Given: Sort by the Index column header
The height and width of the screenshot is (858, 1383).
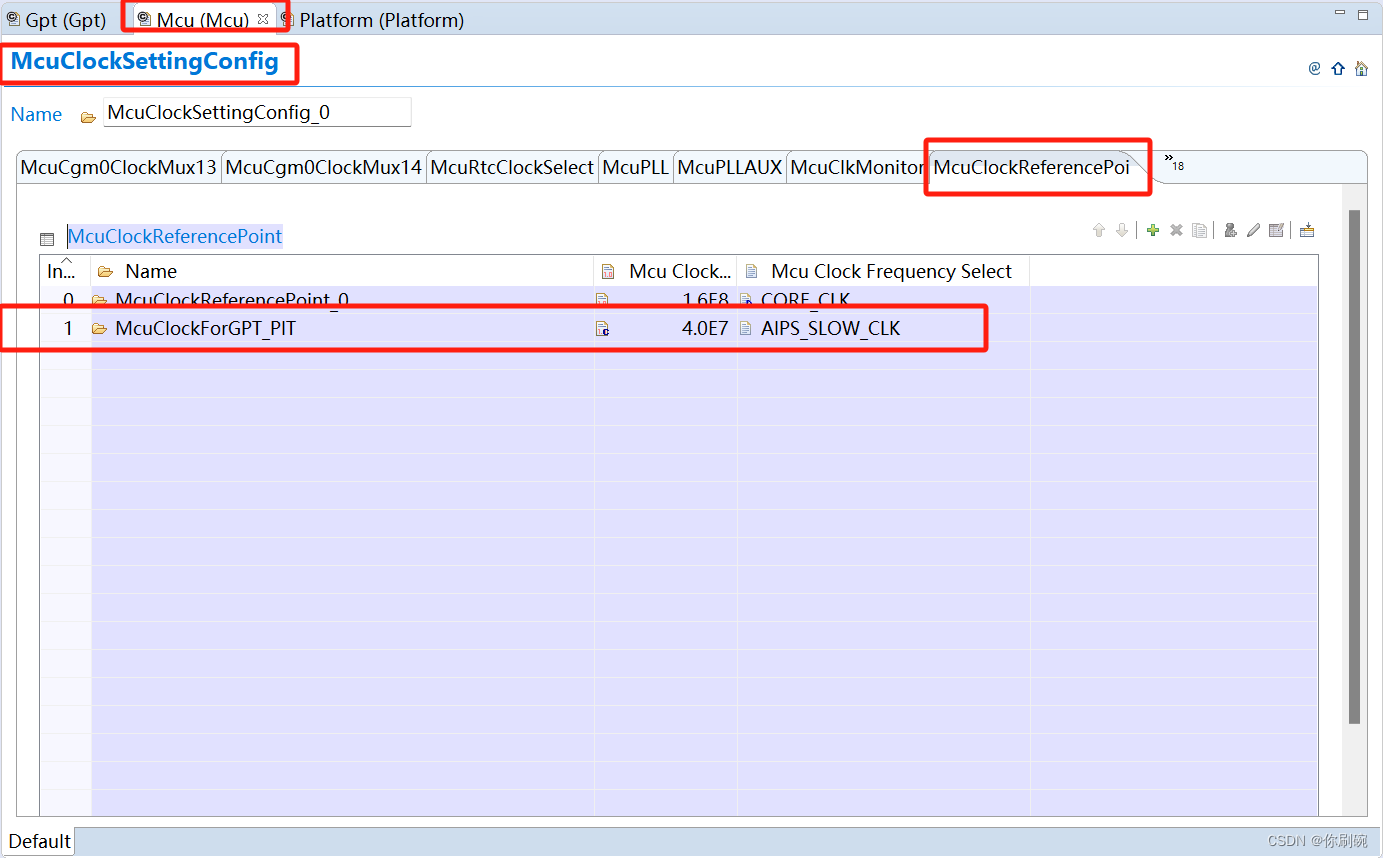Looking at the screenshot, I should (64, 271).
